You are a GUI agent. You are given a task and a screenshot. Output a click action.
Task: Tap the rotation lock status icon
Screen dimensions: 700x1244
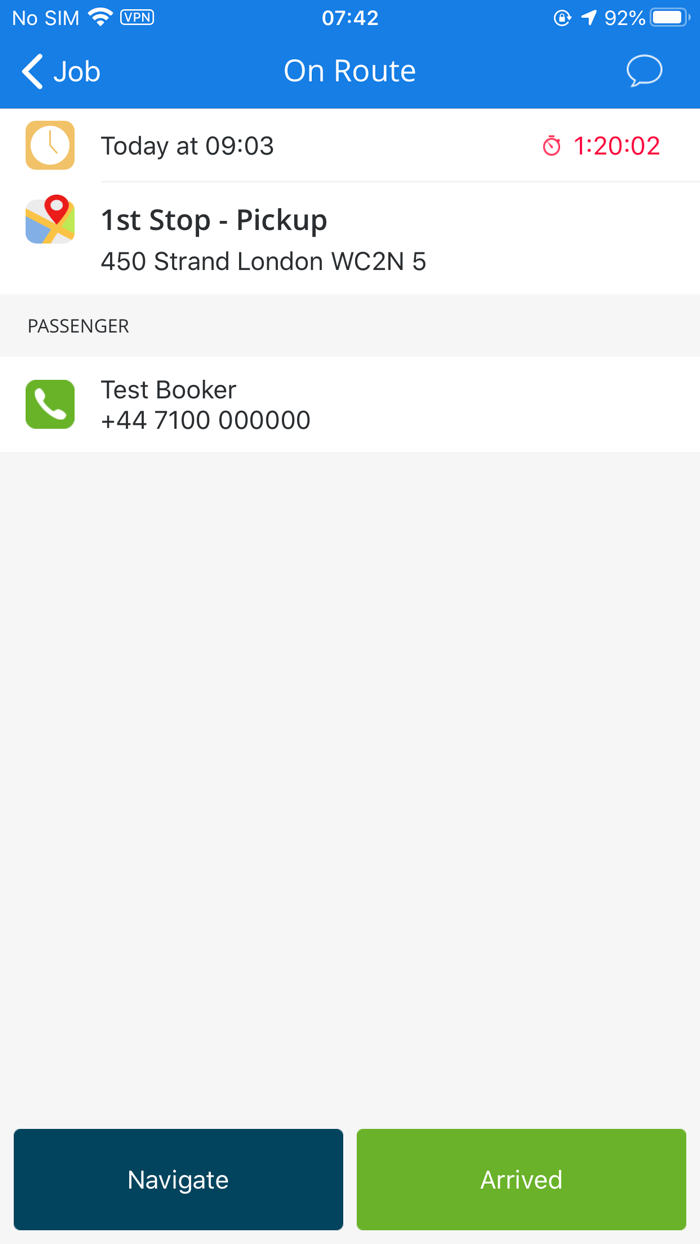point(562,17)
